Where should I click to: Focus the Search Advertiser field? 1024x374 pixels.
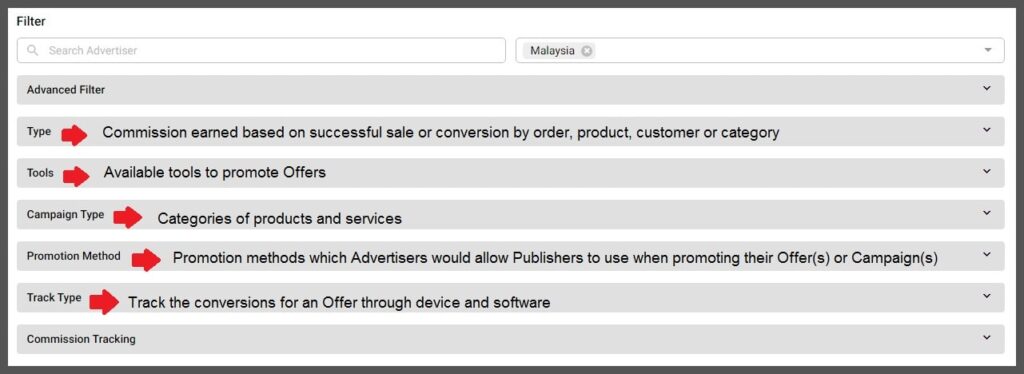click(x=261, y=50)
